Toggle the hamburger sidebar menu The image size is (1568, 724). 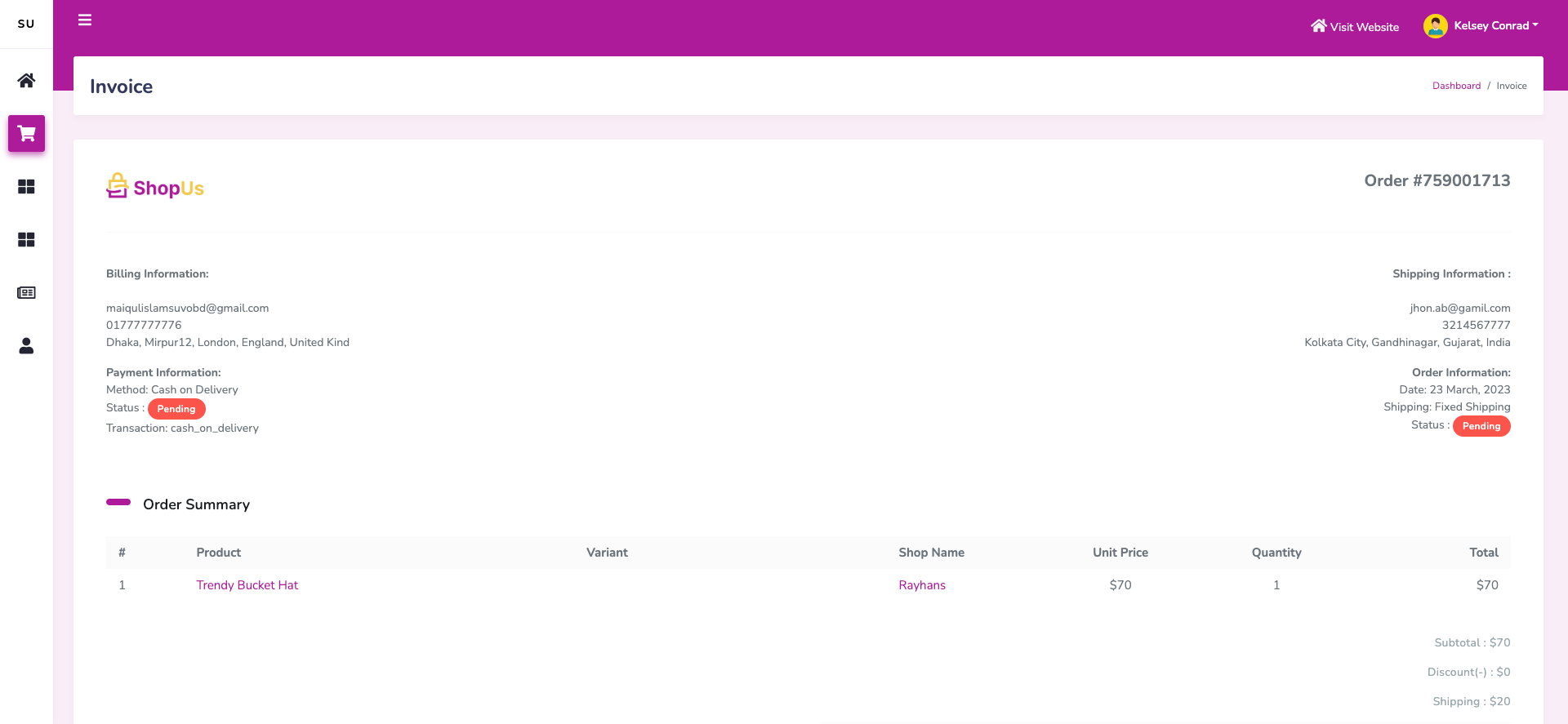click(x=85, y=20)
